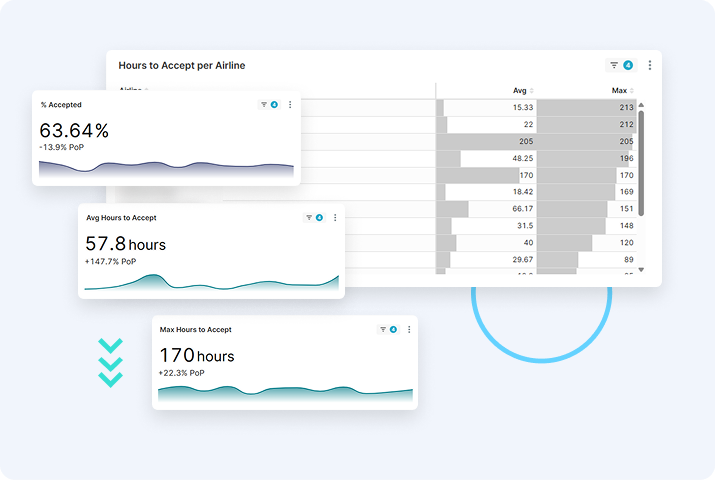Click the table's vertical scrollbar thumb
Image resolution: width=715 pixels, height=480 pixels.
[641, 160]
